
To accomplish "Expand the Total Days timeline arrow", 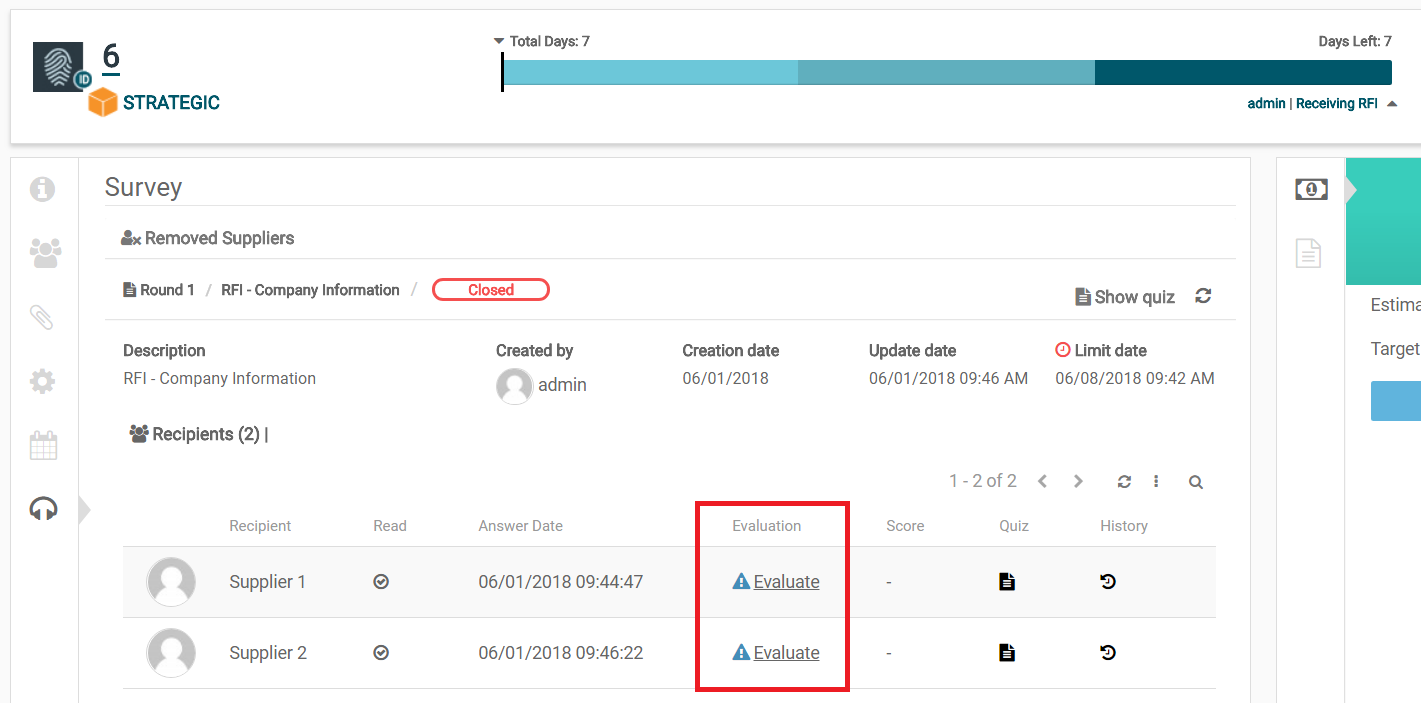I will (499, 42).
